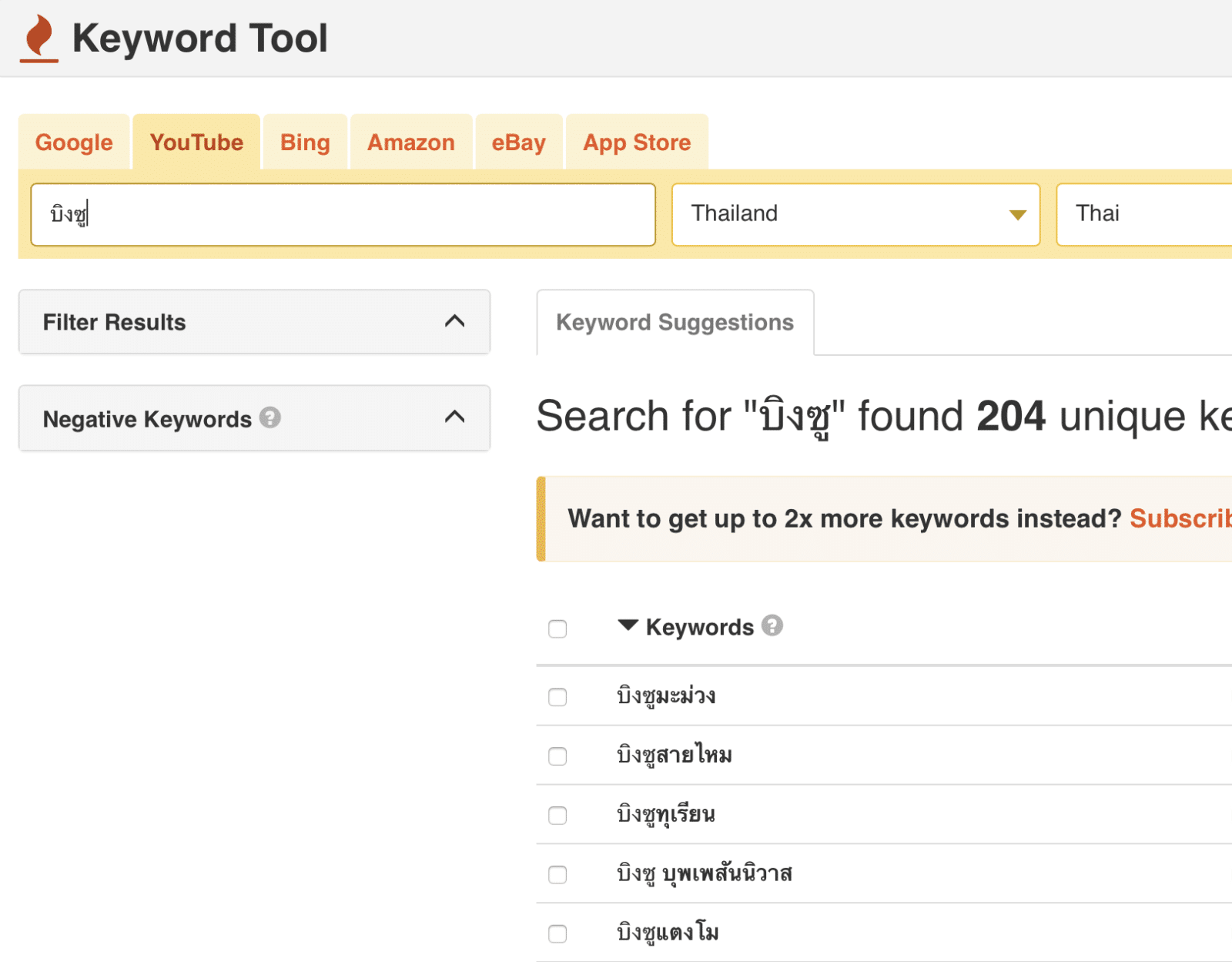
Task: Click the help icon beside Negative Keywords
Action: [269, 417]
